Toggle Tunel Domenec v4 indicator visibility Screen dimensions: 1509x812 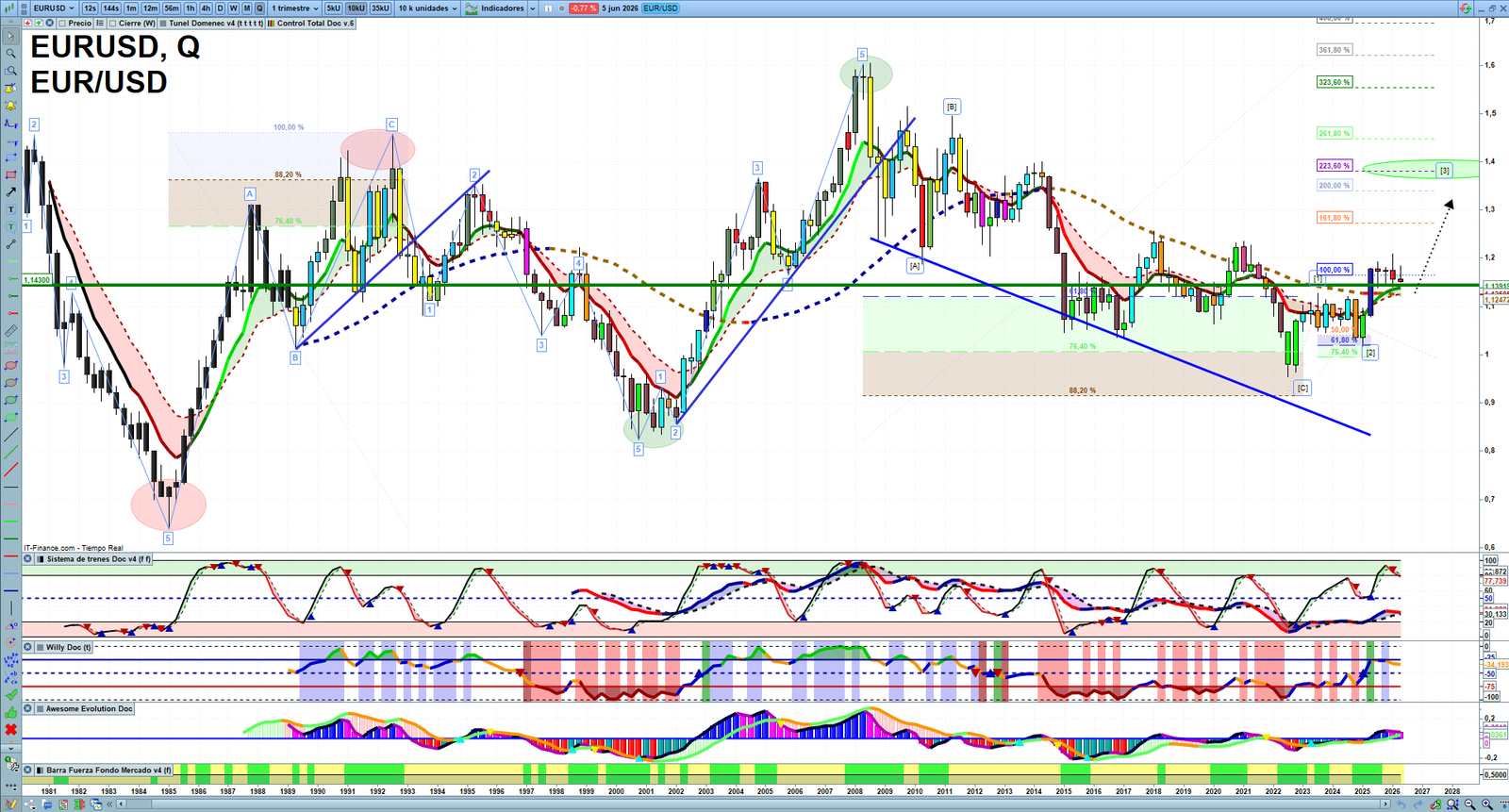163,24
